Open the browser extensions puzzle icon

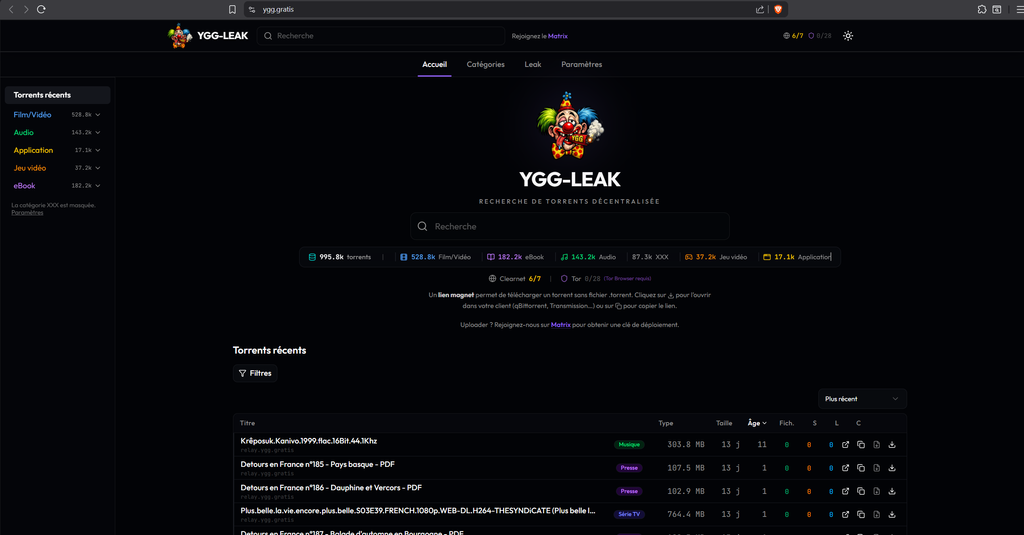(x=982, y=9)
